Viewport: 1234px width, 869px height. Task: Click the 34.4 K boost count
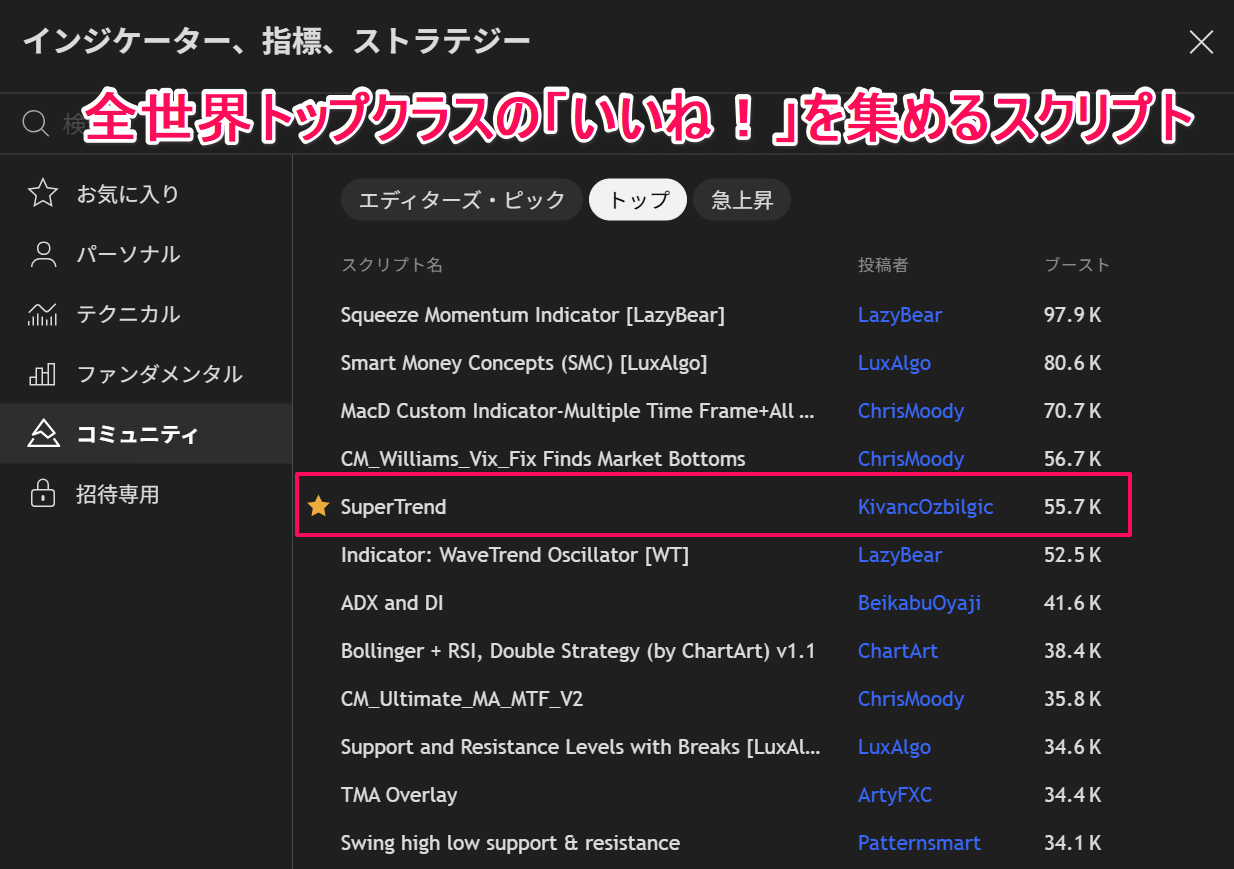coord(1072,795)
